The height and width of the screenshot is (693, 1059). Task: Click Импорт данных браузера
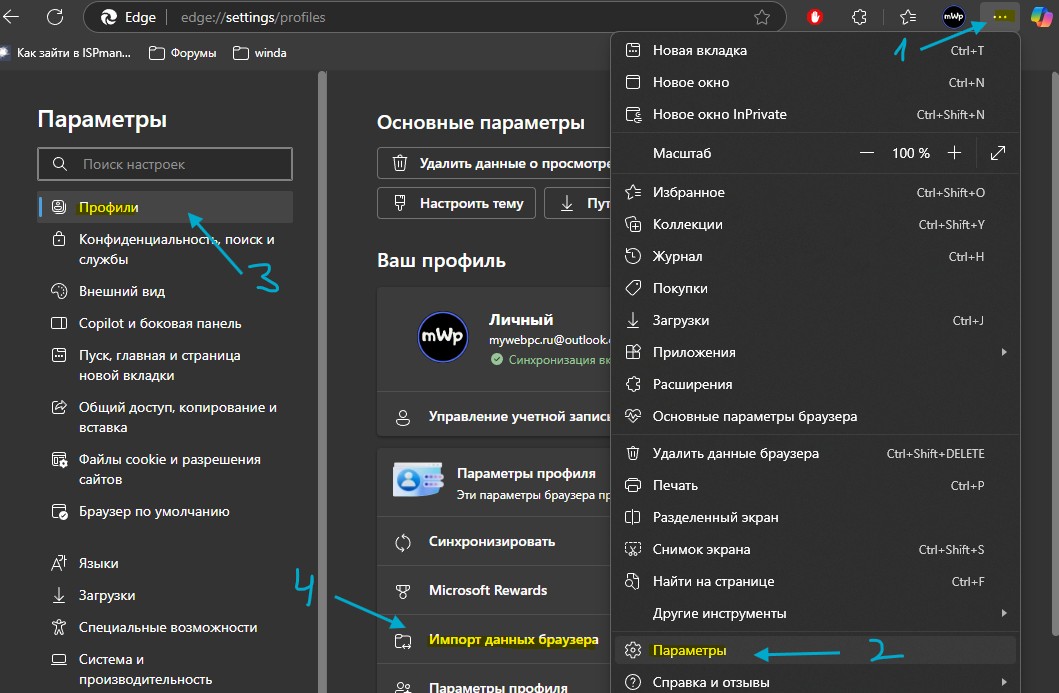pos(494,640)
